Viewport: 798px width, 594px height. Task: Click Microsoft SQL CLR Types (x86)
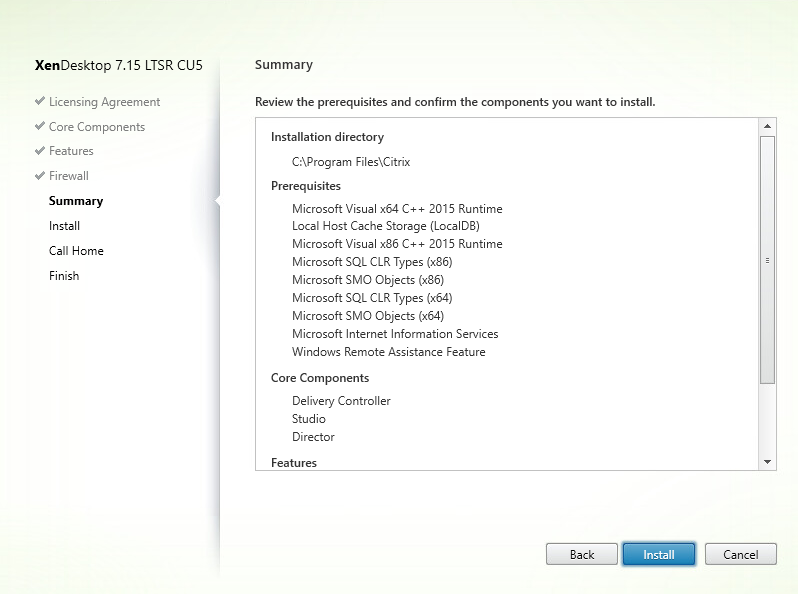[x=372, y=262]
